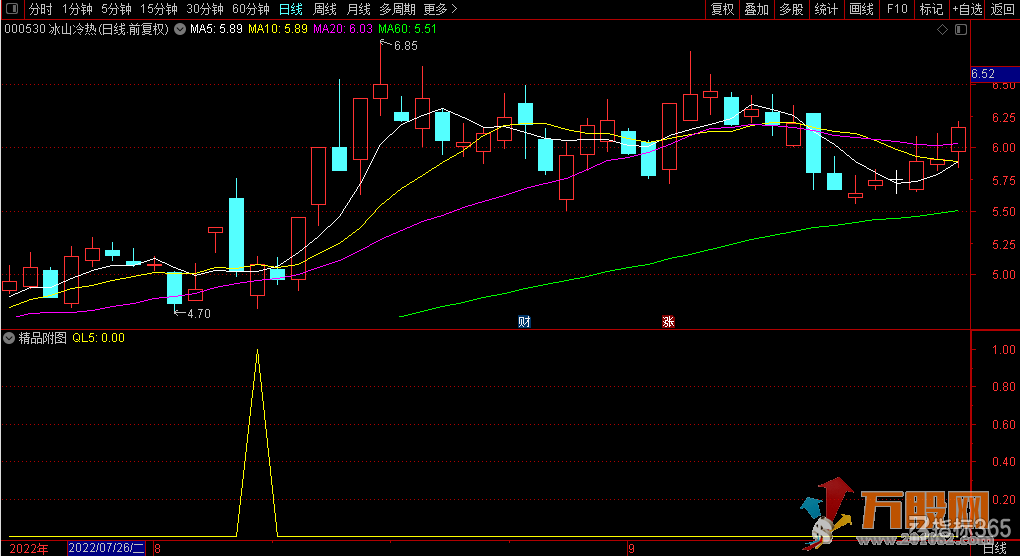Switch to 月线 monthly chart

click(358, 9)
